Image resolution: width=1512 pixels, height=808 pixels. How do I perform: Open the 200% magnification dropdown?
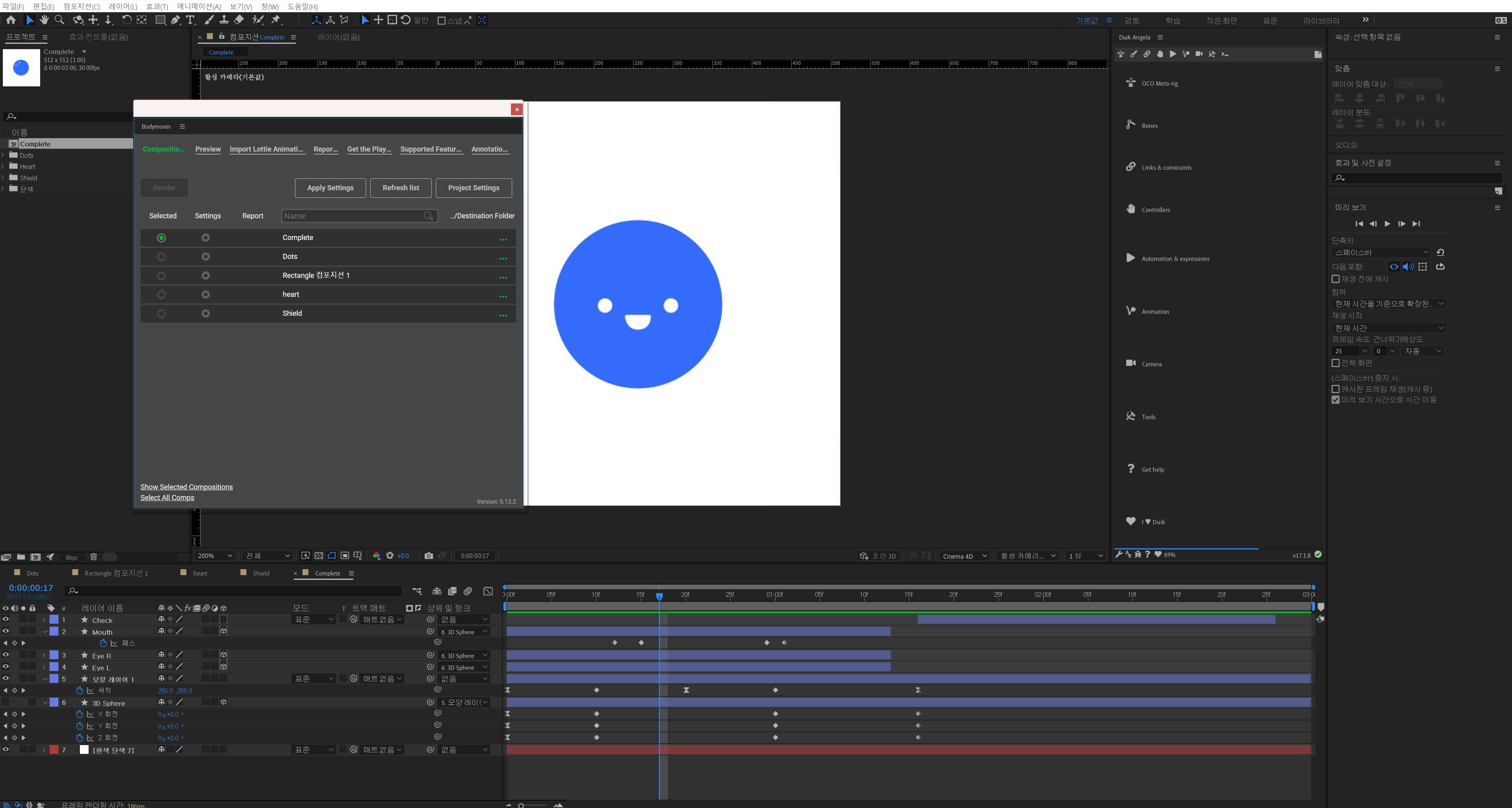pos(214,556)
